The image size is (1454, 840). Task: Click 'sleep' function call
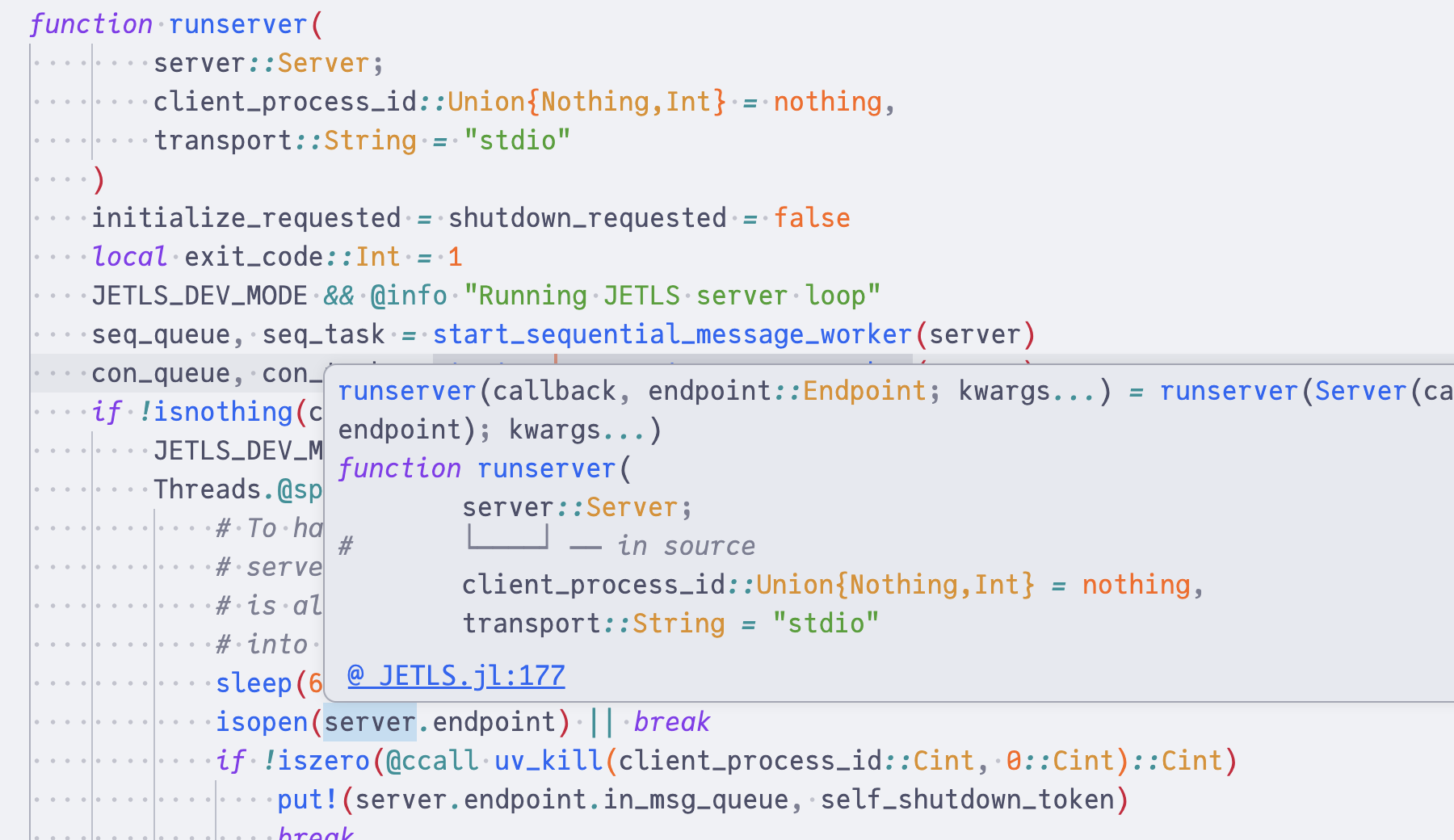tap(254, 683)
